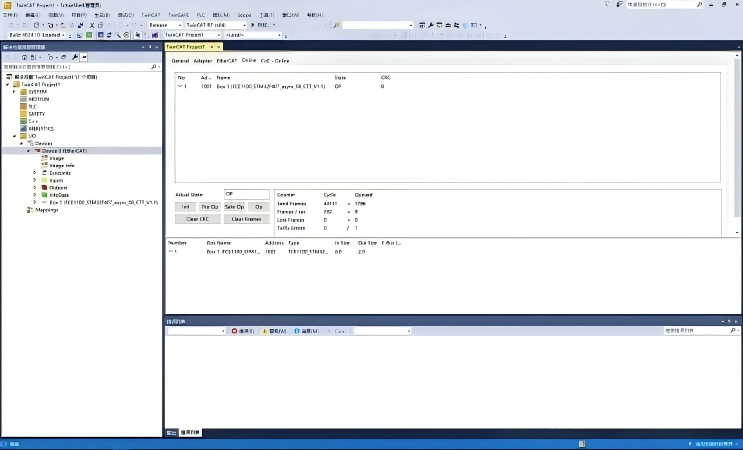Click the Save All icon in toolbar
743x450 pixels.
(81, 25)
